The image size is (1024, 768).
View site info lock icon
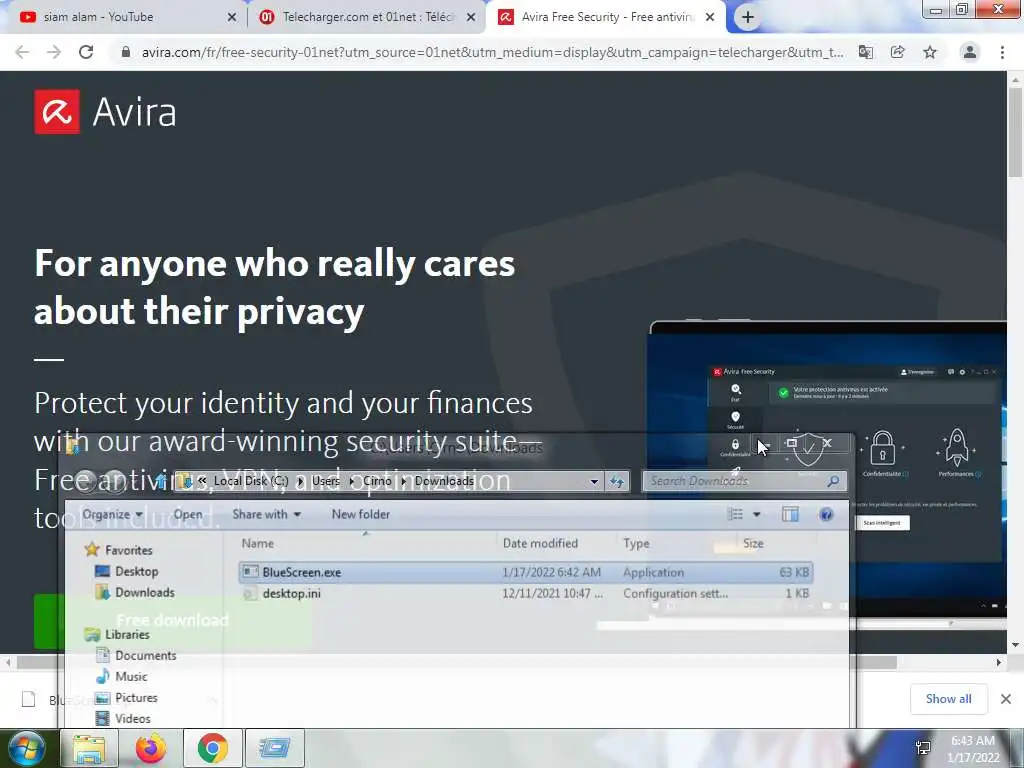(x=126, y=52)
